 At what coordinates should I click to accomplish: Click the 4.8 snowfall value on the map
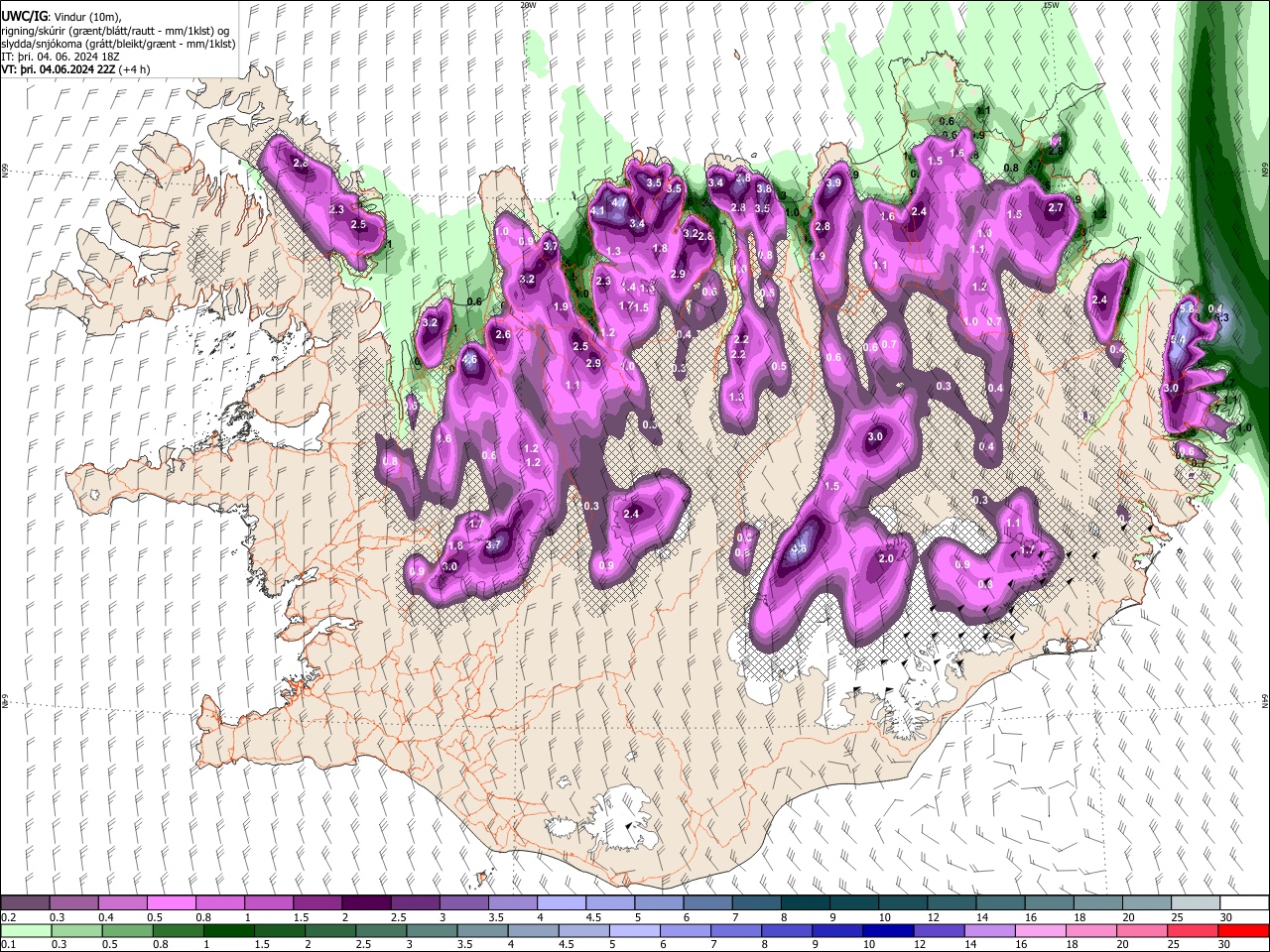(x=798, y=546)
